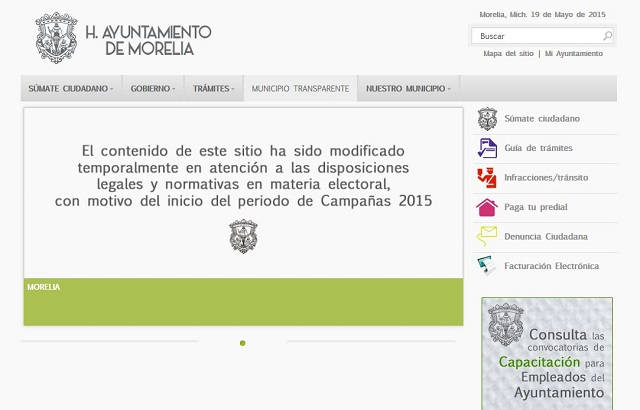
Task: Click the Súmate ciudadano crest icon
Action: point(487,119)
